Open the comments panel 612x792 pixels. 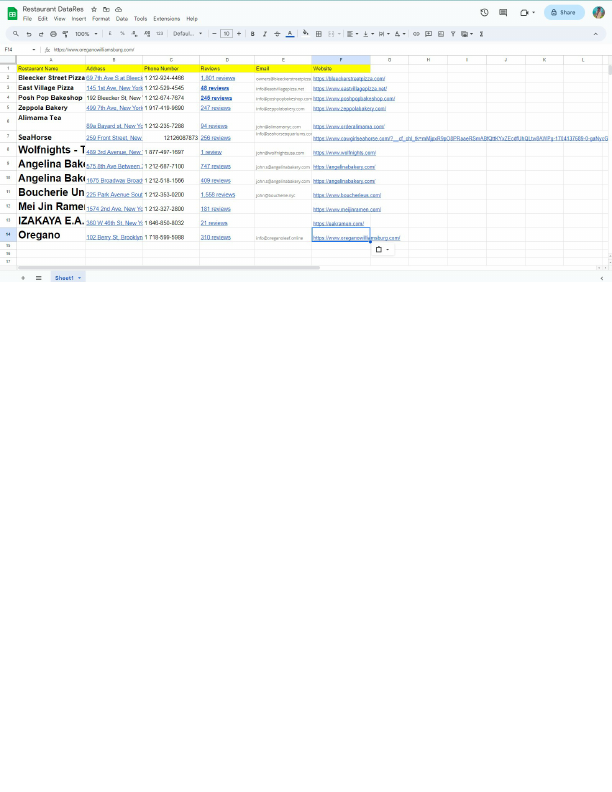[x=503, y=13]
